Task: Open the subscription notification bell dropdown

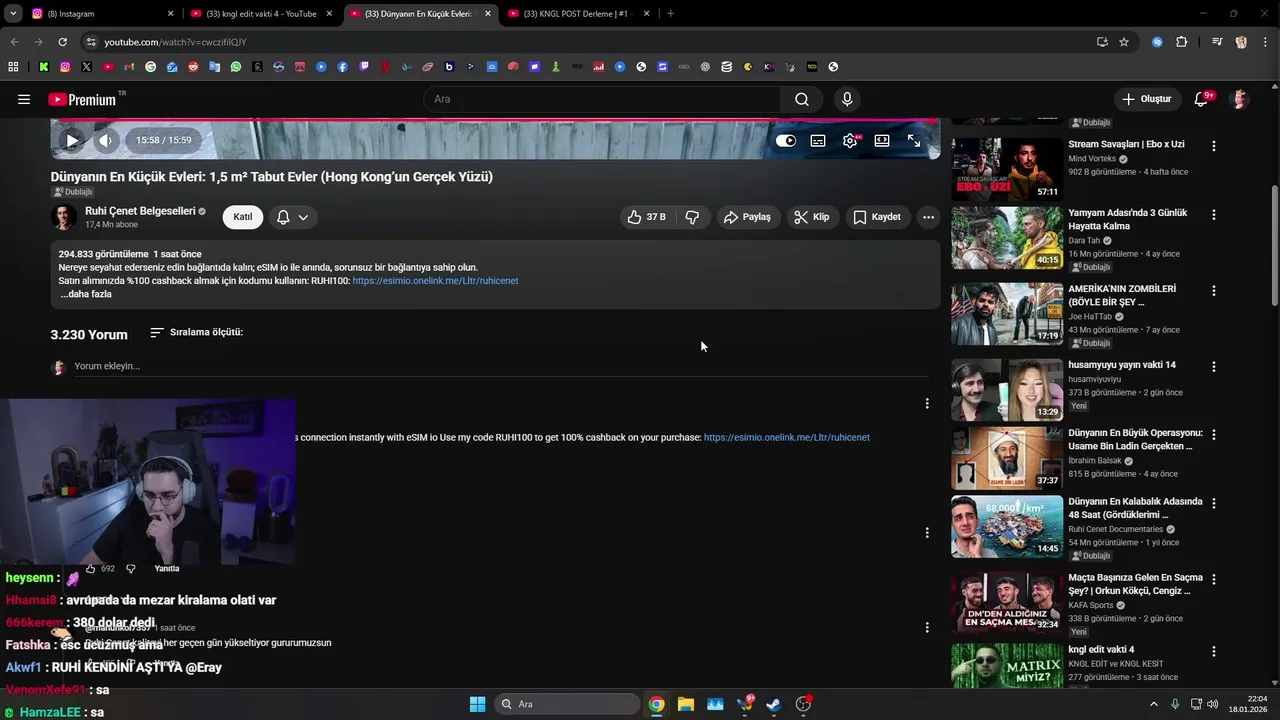Action: pos(293,217)
